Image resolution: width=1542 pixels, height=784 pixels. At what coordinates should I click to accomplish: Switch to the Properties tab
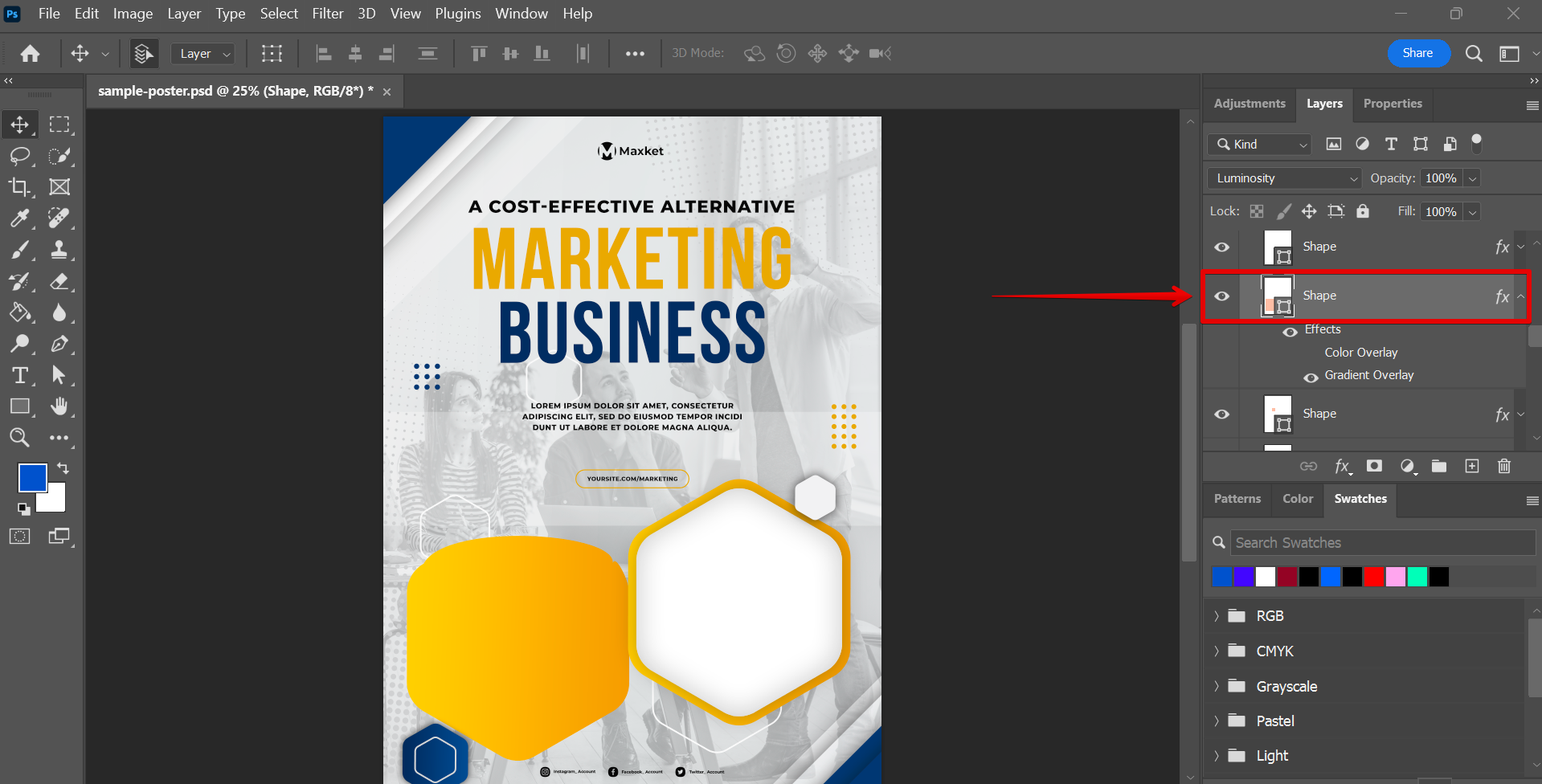(x=1392, y=104)
